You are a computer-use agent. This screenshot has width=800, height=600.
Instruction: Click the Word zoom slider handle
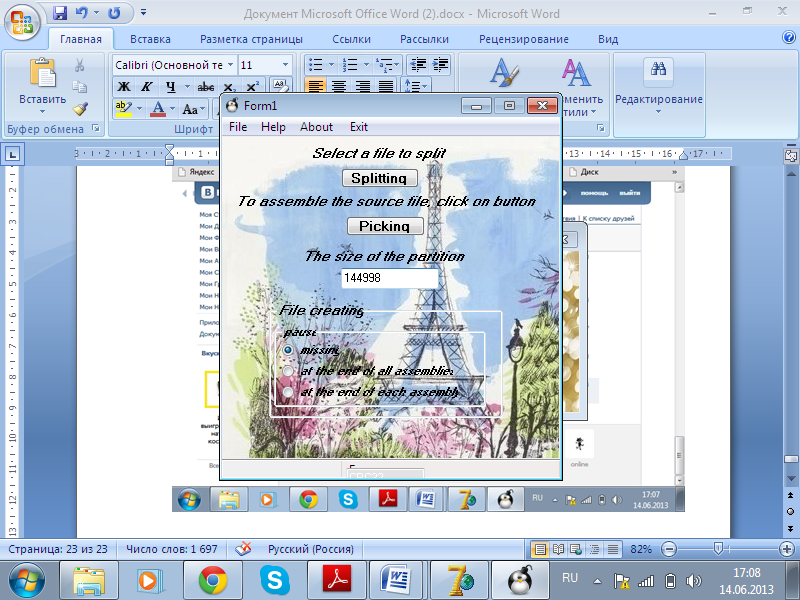(718, 549)
